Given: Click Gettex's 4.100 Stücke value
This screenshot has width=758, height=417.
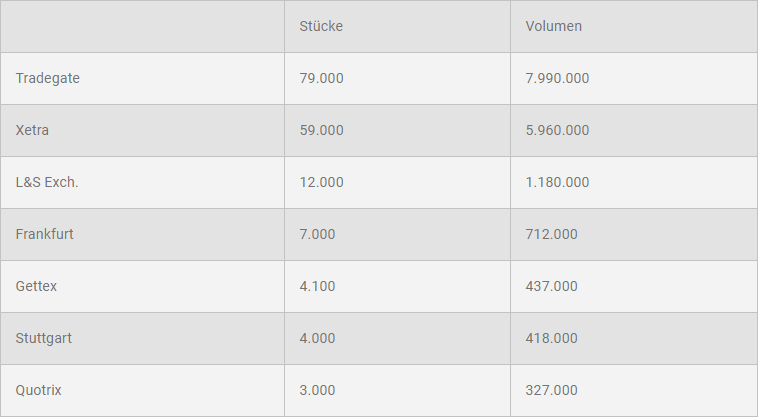Looking at the screenshot, I should click(317, 286).
